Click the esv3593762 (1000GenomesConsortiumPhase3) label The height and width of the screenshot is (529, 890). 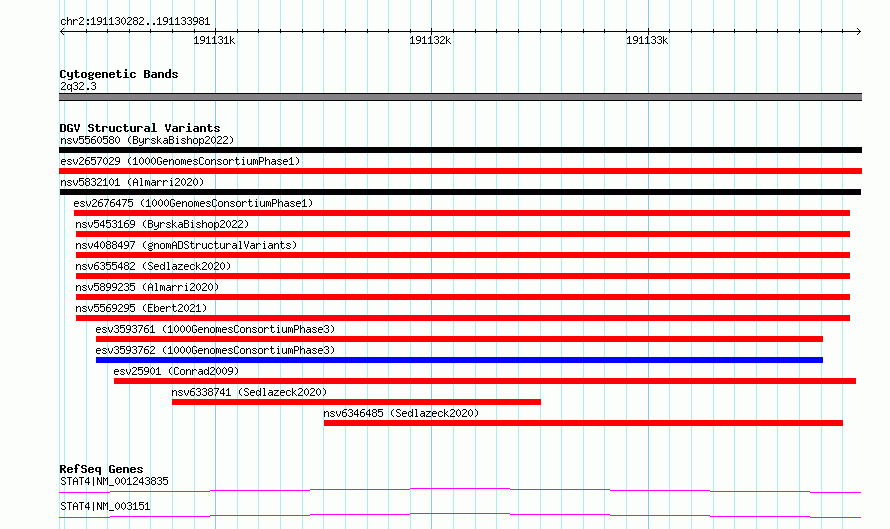point(215,350)
